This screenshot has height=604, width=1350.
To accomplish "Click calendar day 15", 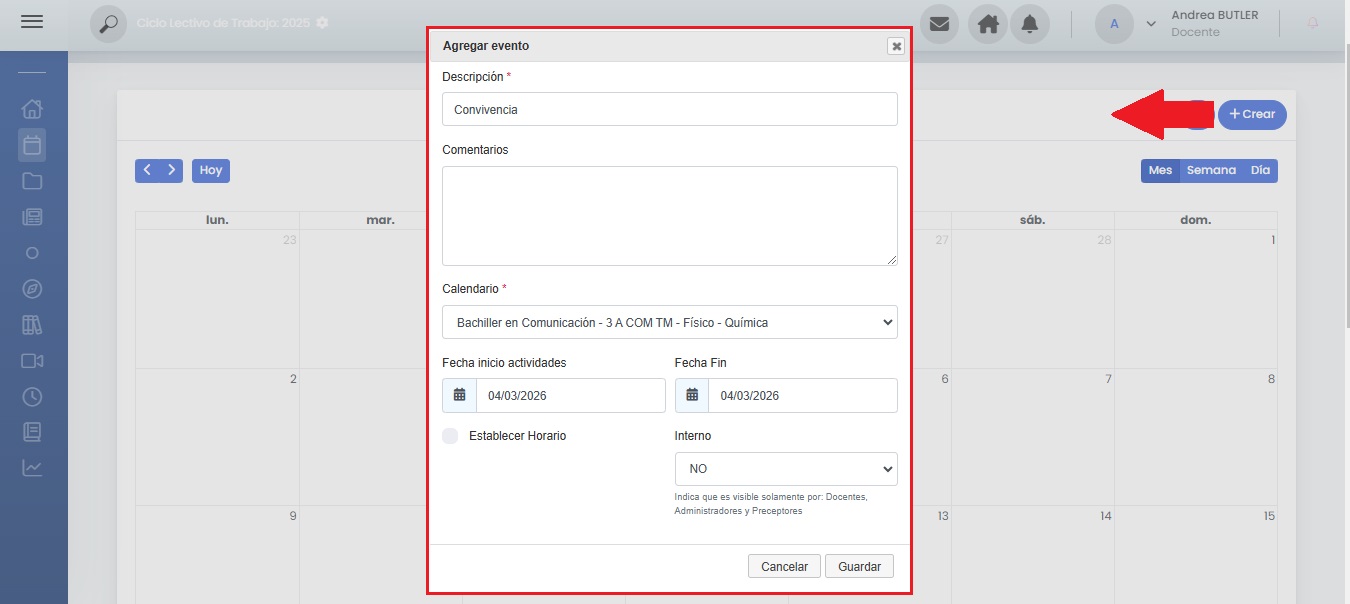I will pyautogui.click(x=1268, y=516).
